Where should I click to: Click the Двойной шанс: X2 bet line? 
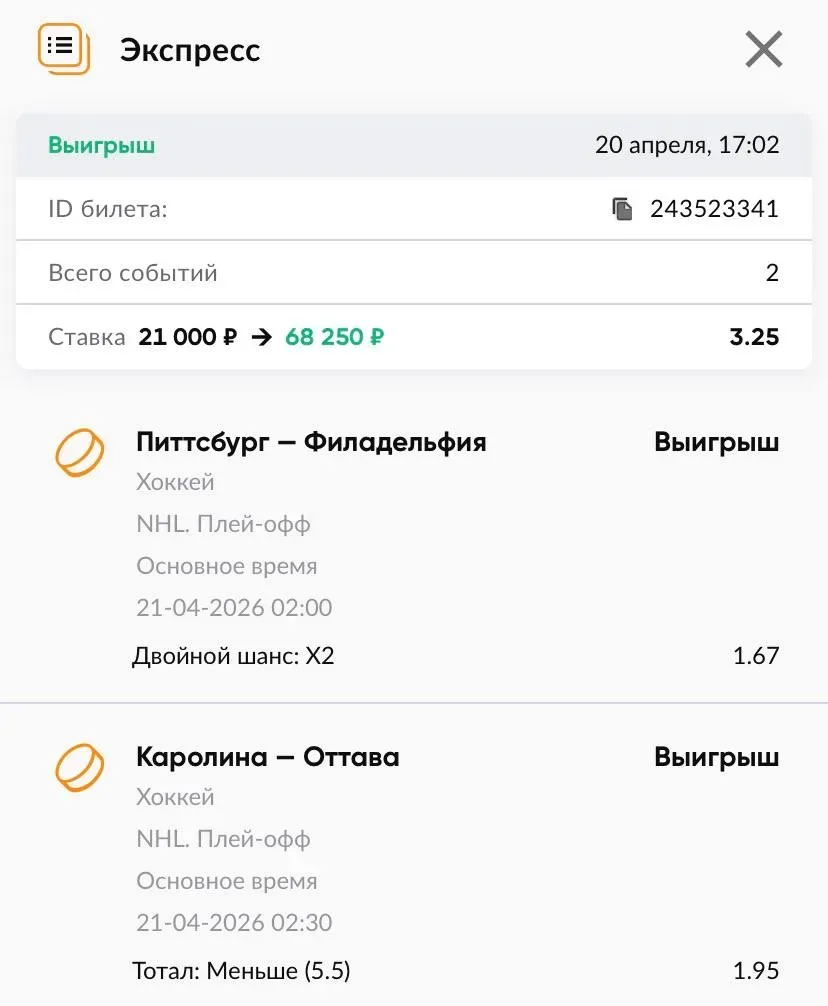233,656
